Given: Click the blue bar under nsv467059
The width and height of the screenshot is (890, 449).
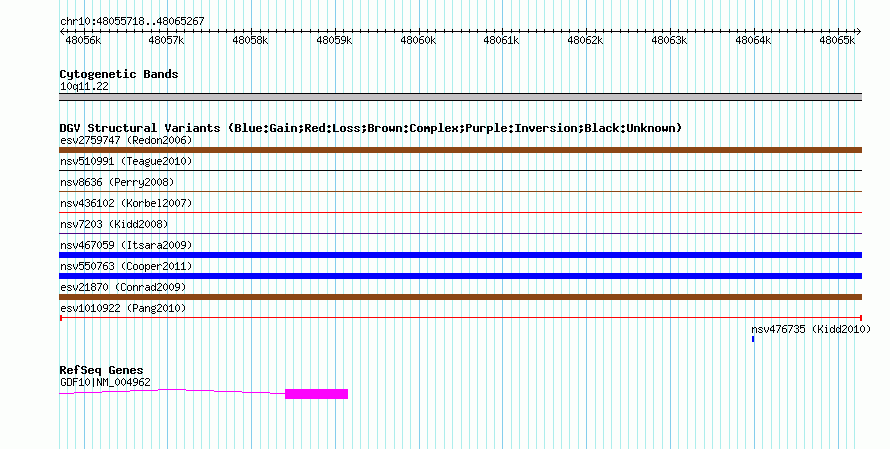Looking at the screenshot, I should 460,255.
